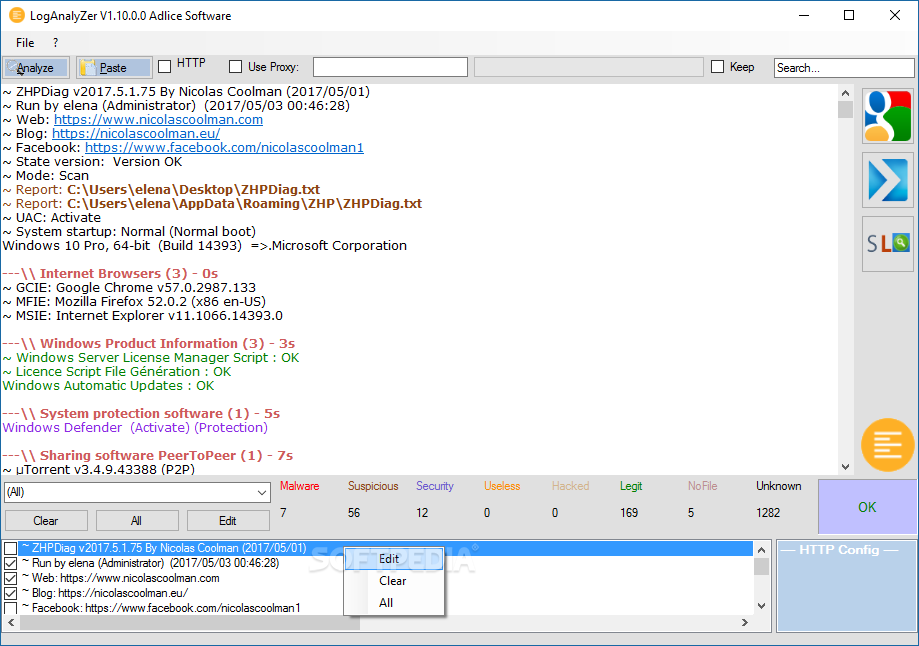Click the Google search icon in sidebar
The height and width of the screenshot is (646, 919).
[x=888, y=116]
